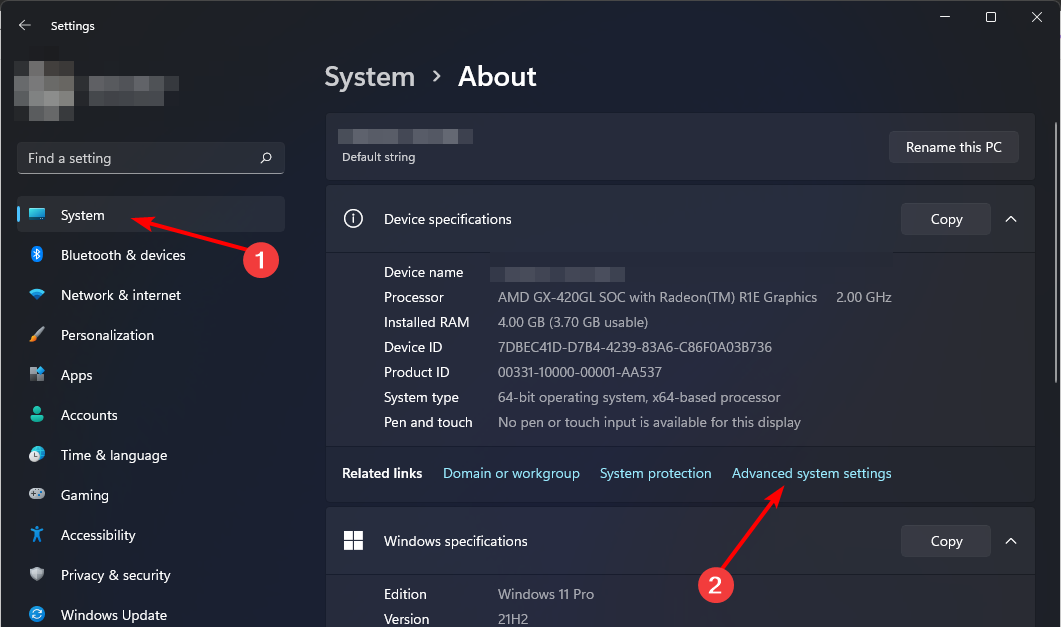Open Accessibility settings

[x=151, y=534]
